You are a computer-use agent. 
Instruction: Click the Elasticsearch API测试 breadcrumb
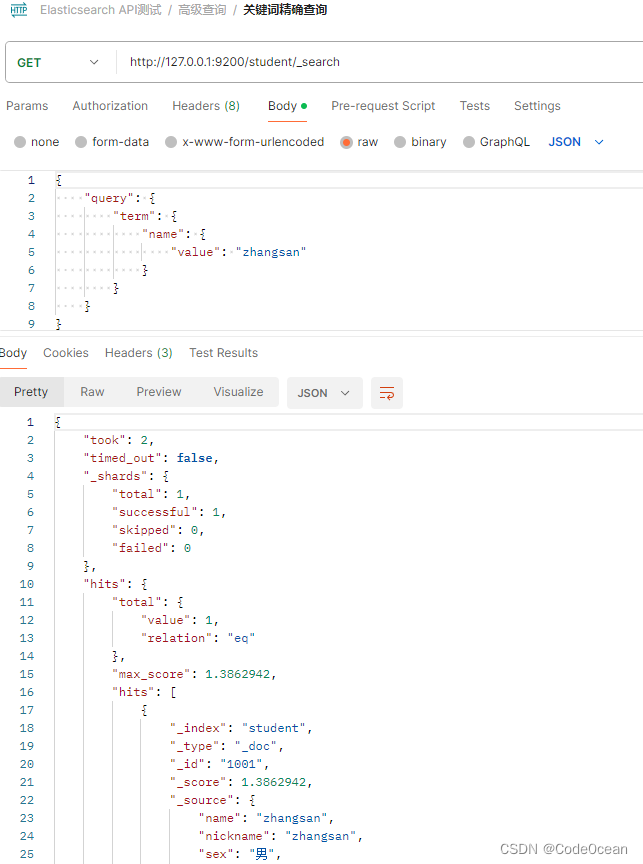(101, 10)
